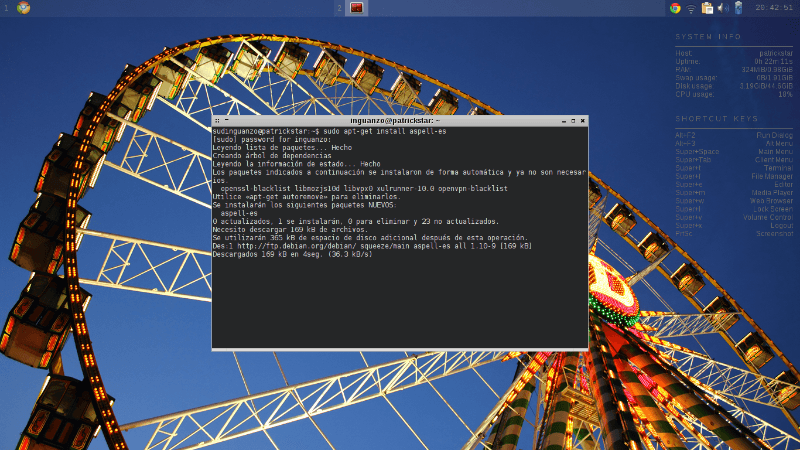
Task: Click the 'File Manager' shortcut row
Action: tap(734, 176)
